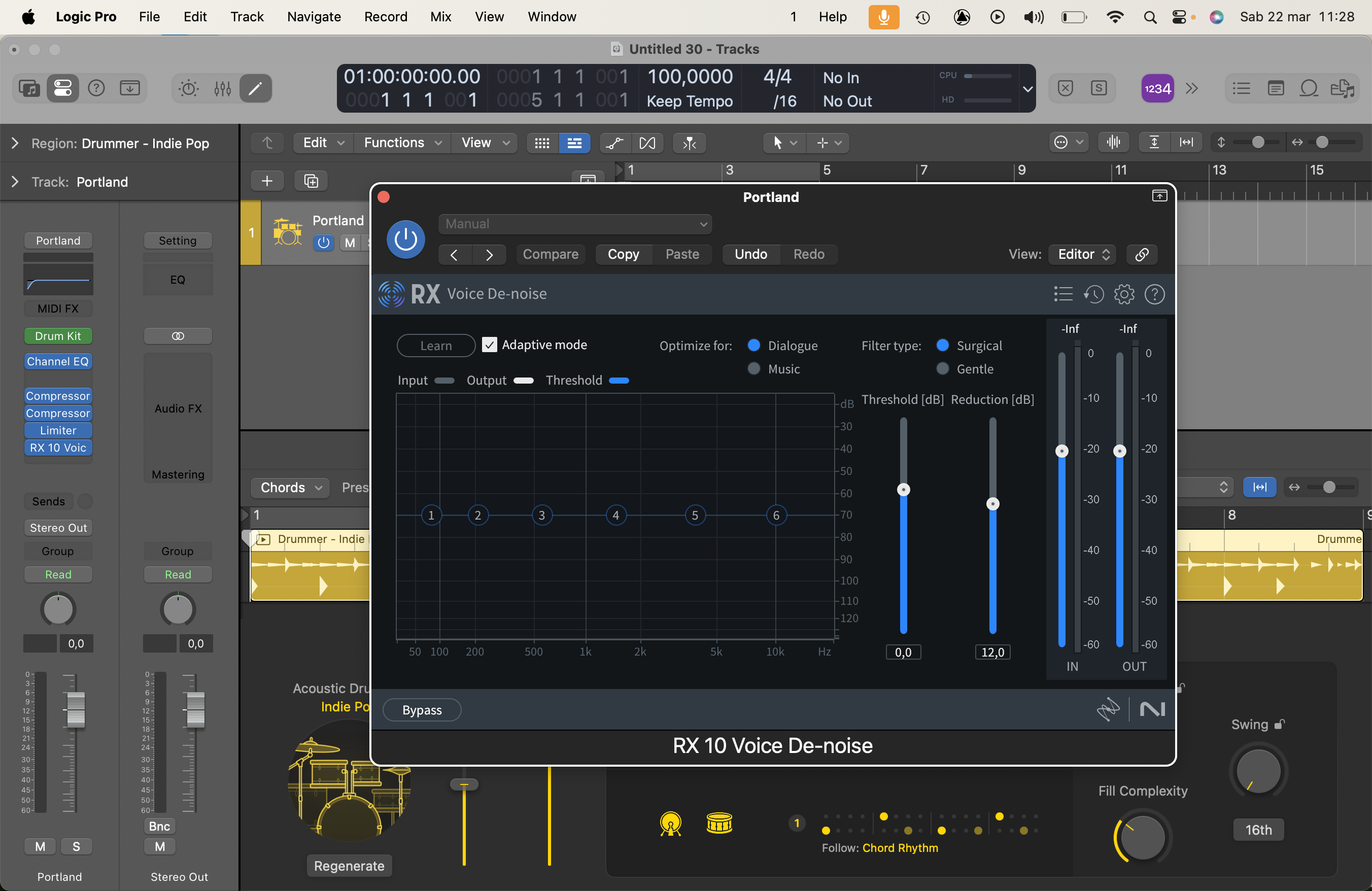Click the Undo button in plugin header
Viewport: 1372px width, 891px height.
click(750, 254)
